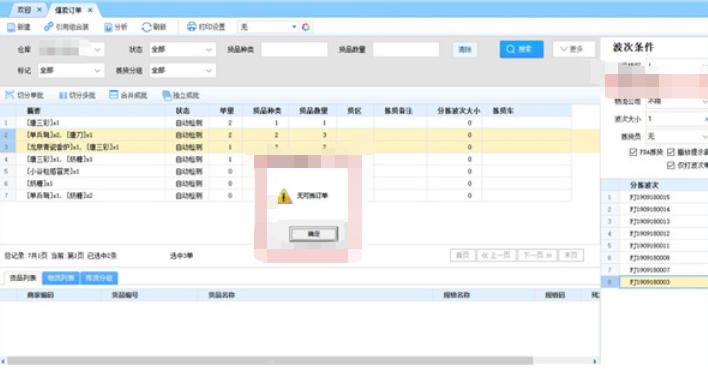Screen dimensions: 708x375
Task: Select order row 1 in the table
Action: (285, 123)
